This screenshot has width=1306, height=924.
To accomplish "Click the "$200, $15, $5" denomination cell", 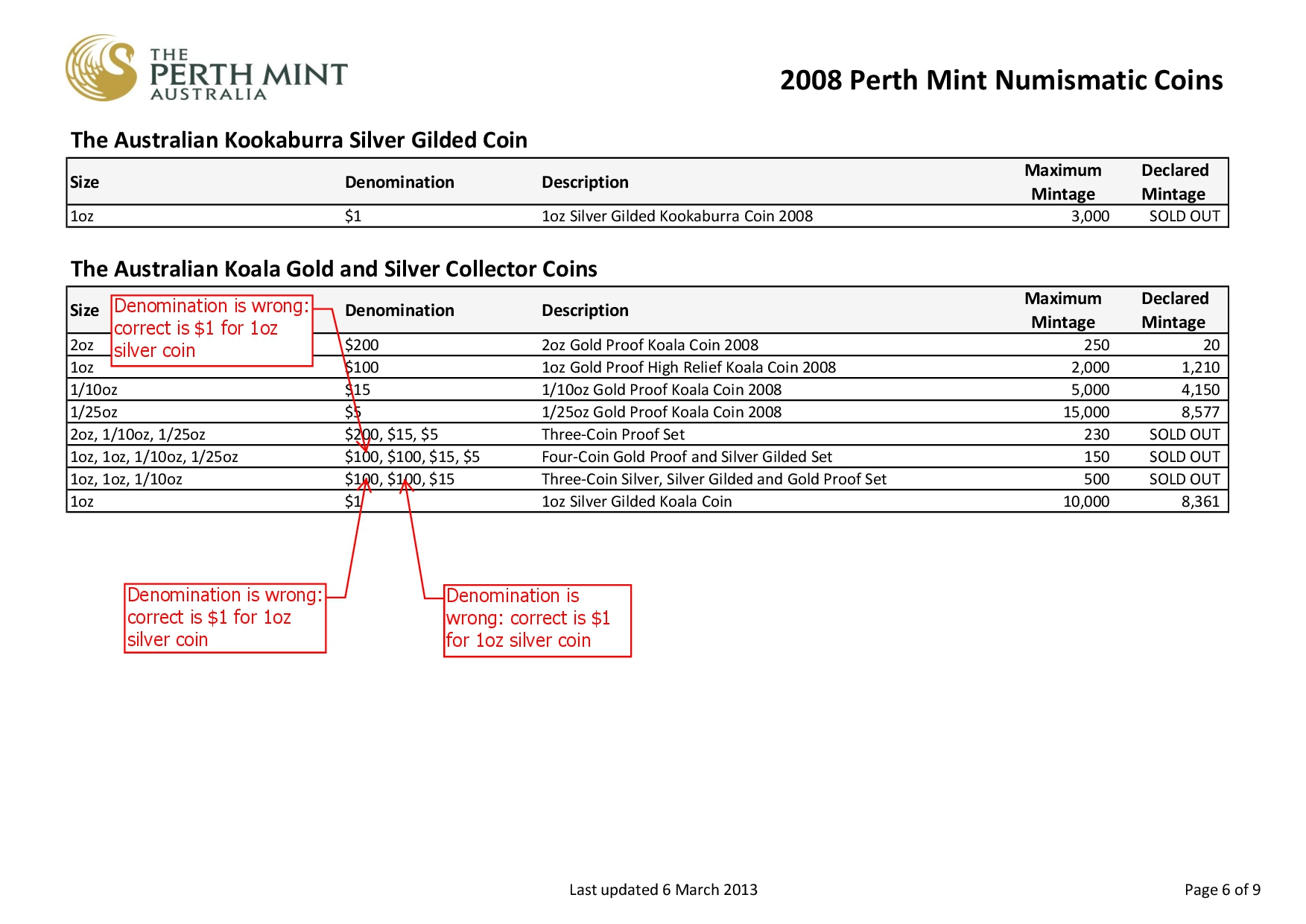I will 391,434.
